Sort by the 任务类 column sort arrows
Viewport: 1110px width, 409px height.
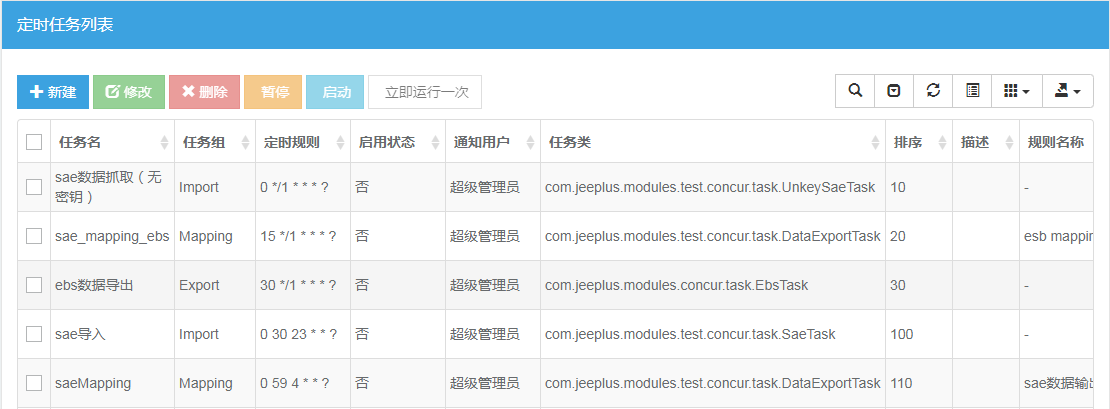pos(875,142)
